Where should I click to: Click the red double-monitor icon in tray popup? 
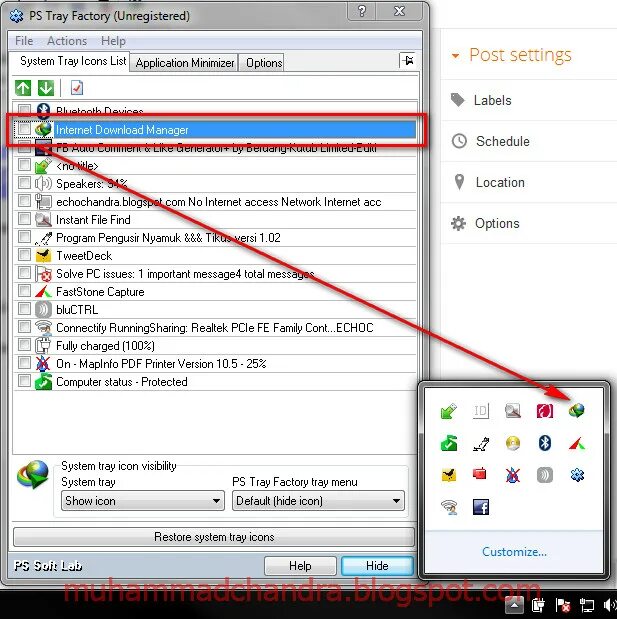coord(480,474)
